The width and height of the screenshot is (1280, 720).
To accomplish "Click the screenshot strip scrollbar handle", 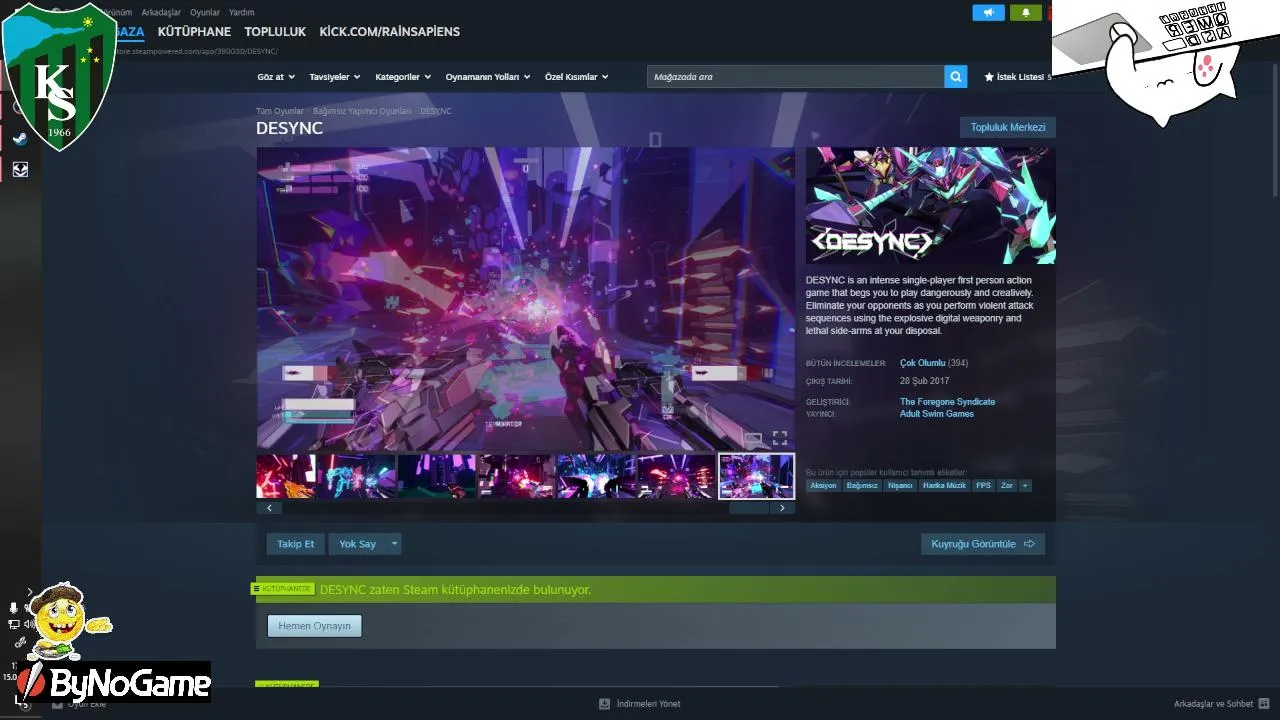I will 748,508.
